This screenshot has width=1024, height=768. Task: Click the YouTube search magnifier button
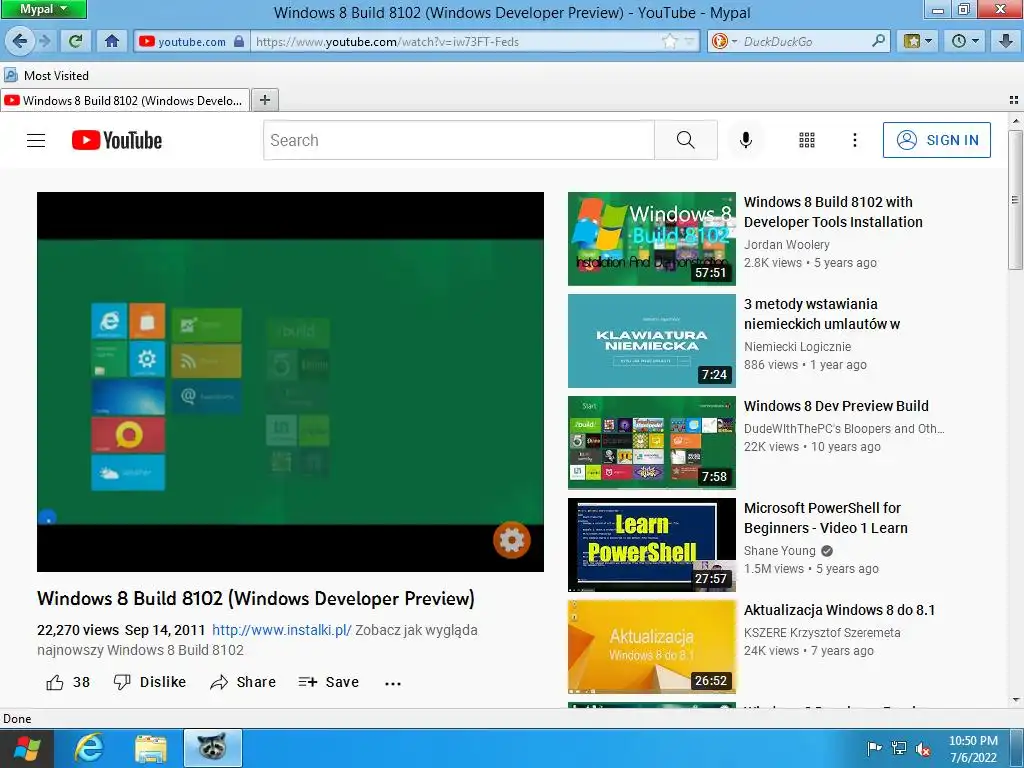pos(686,140)
